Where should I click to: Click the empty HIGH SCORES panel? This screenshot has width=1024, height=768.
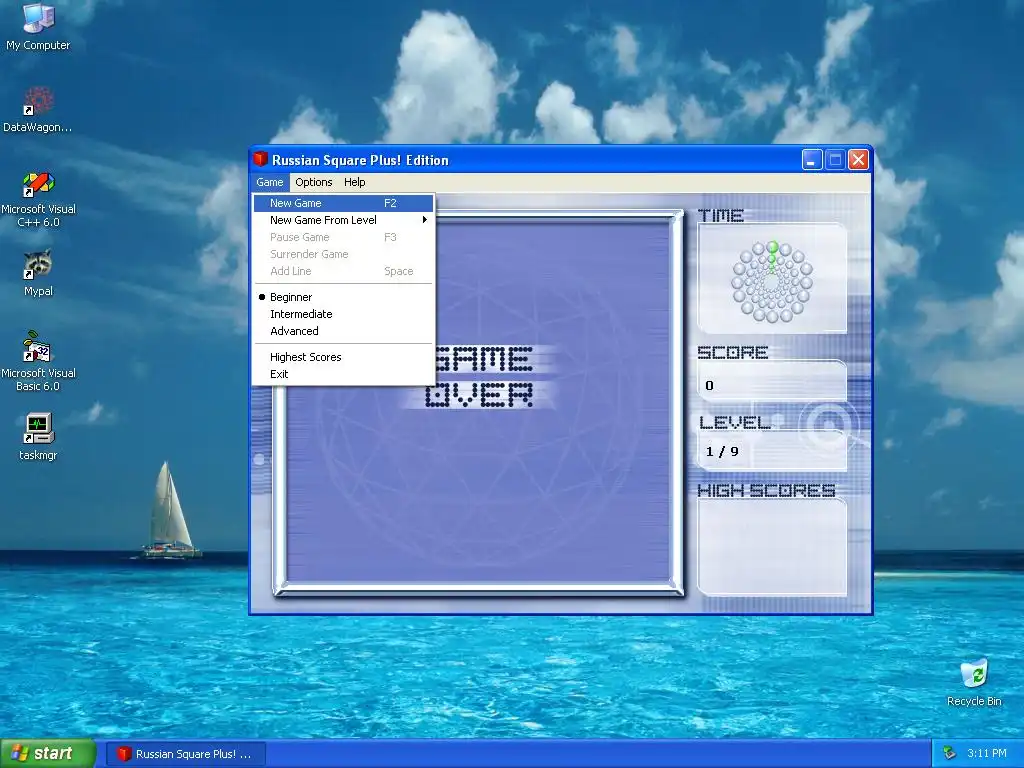[773, 547]
